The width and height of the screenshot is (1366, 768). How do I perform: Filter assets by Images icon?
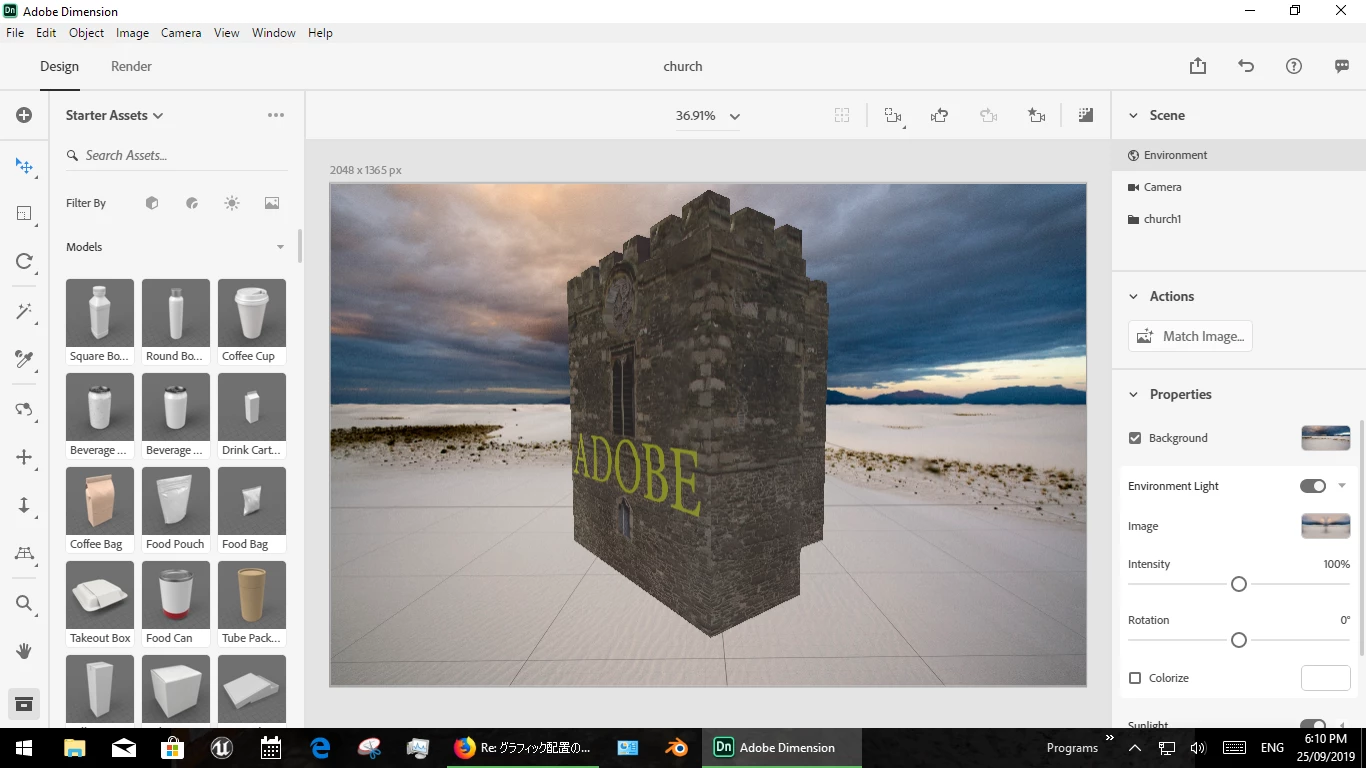click(272, 203)
